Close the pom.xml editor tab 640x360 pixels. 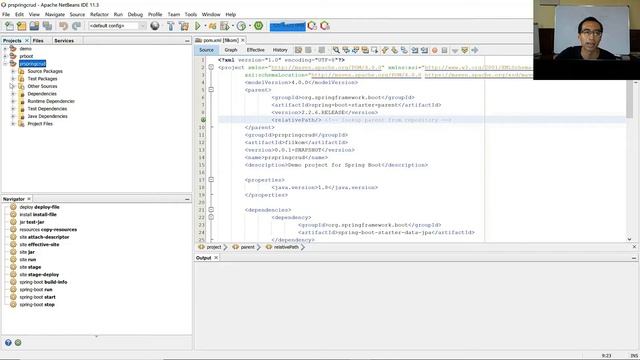(242, 40)
